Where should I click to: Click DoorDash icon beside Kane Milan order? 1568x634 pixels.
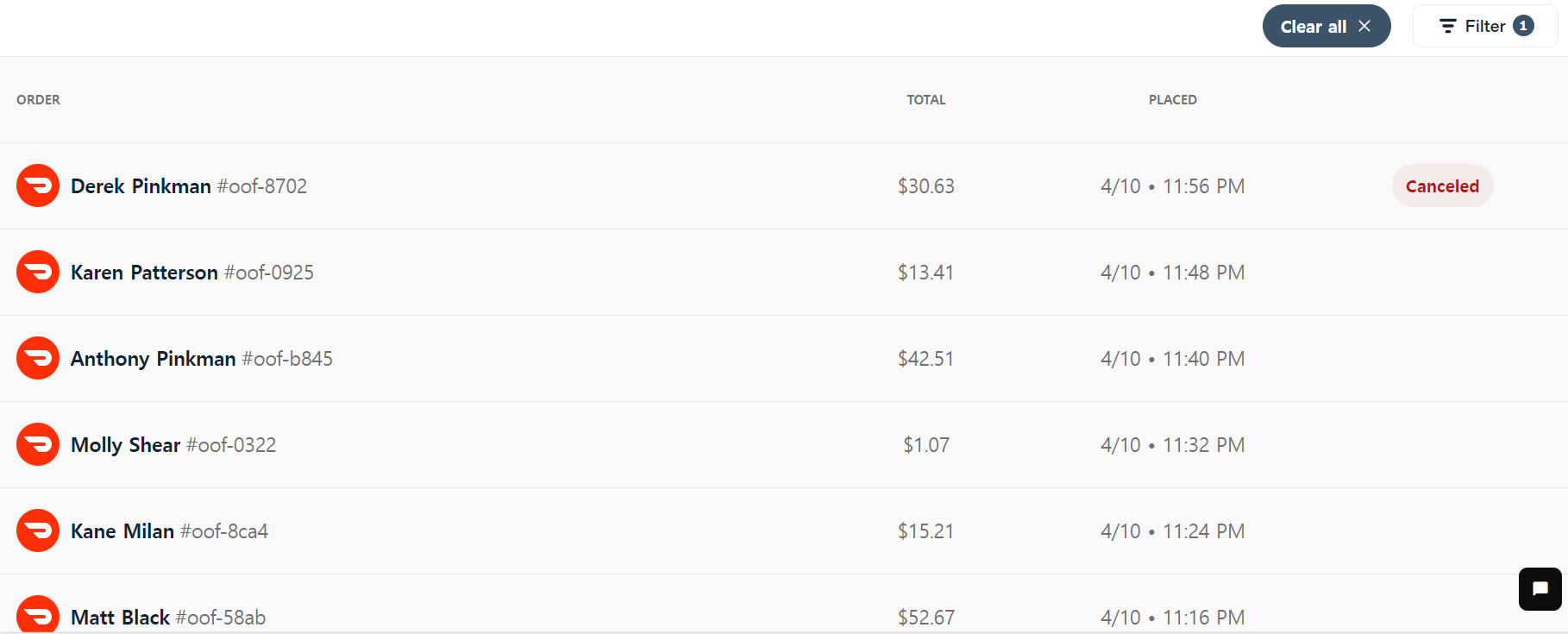38,530
